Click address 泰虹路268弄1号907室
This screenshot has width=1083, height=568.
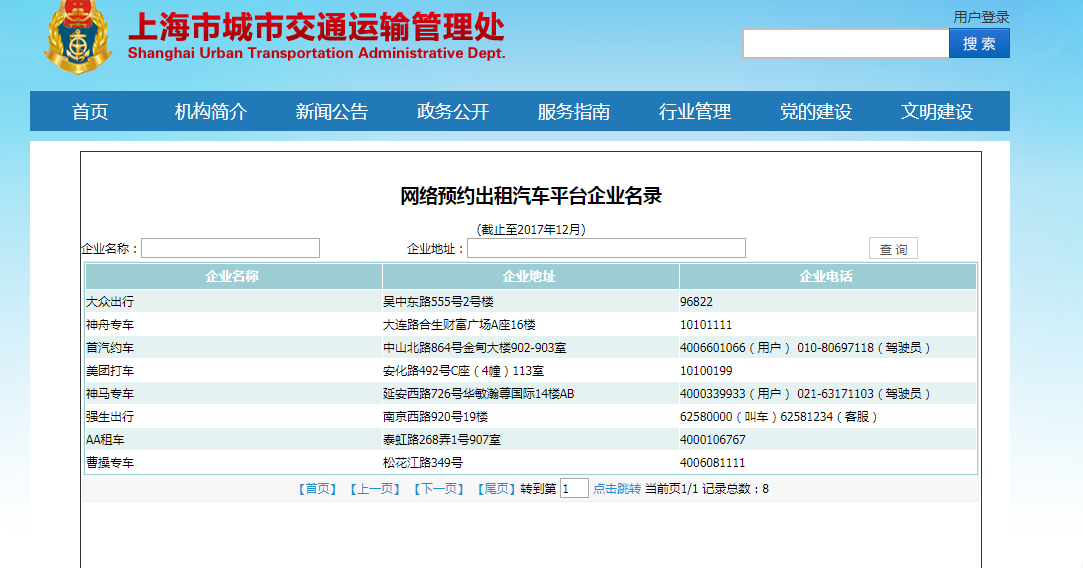point(442,439)
